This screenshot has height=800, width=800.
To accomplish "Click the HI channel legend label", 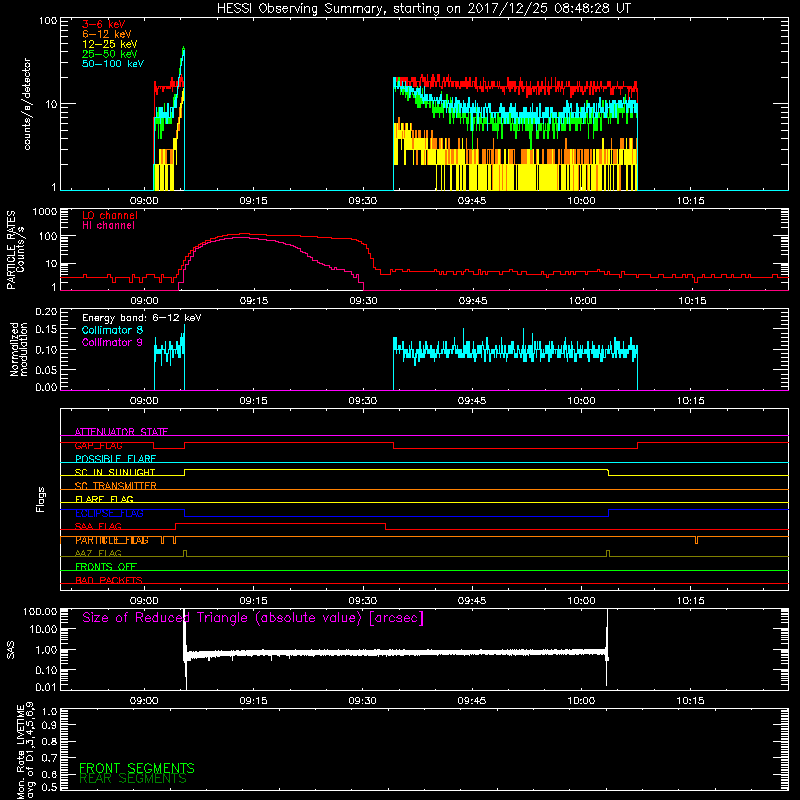I will point(108,226).
